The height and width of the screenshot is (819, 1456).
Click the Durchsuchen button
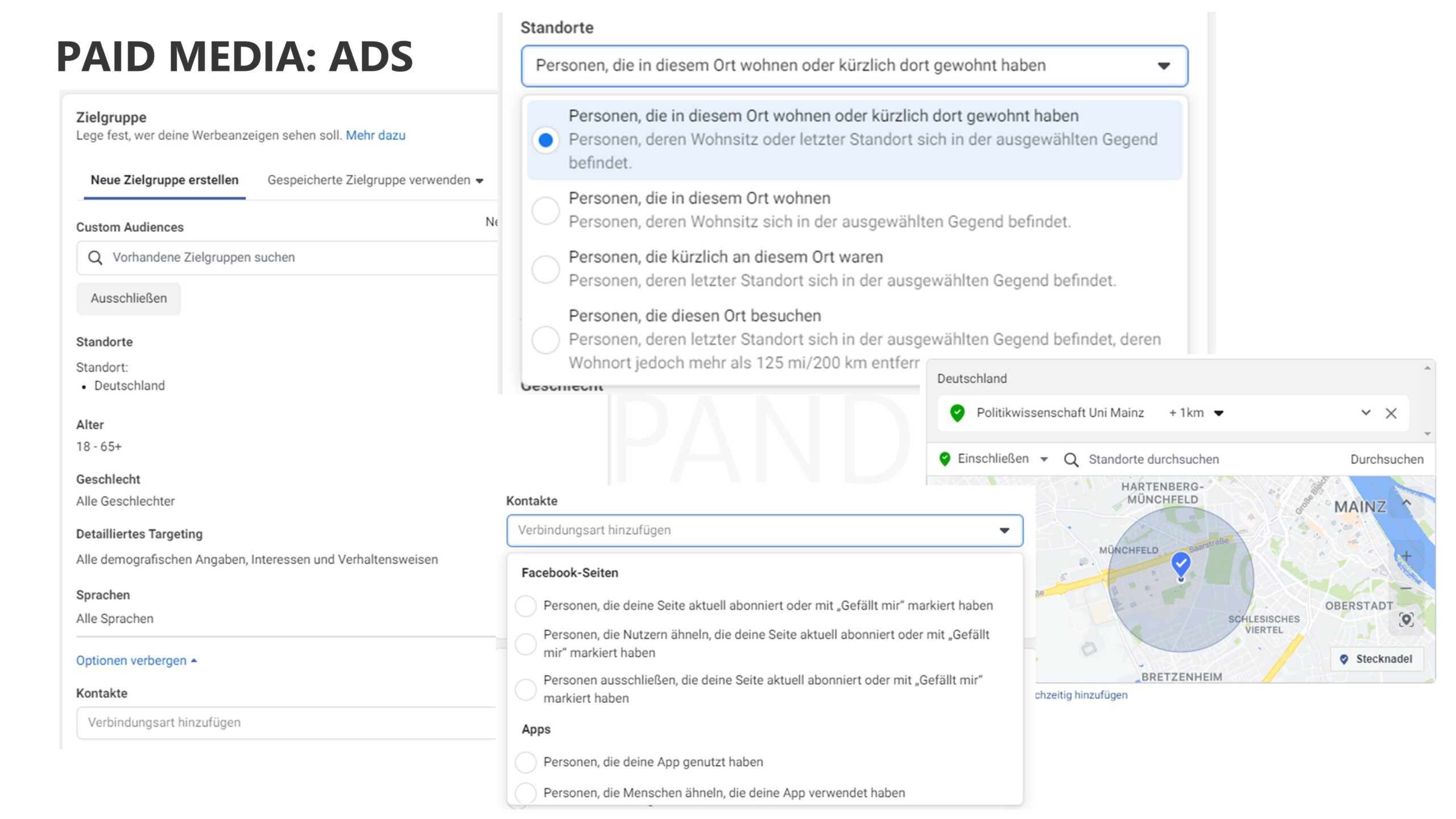click(x=1387, y=460)
